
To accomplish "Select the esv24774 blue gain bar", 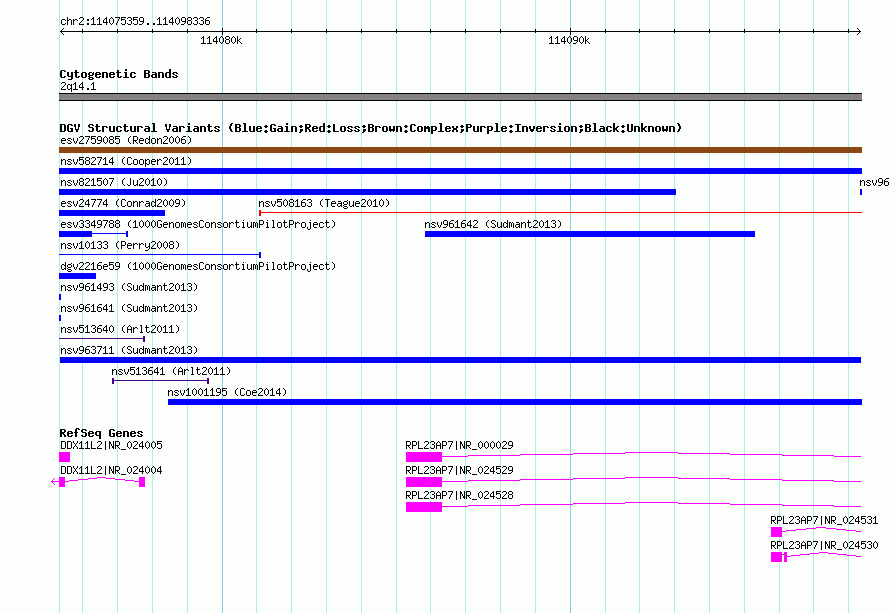I will (112, 213).
